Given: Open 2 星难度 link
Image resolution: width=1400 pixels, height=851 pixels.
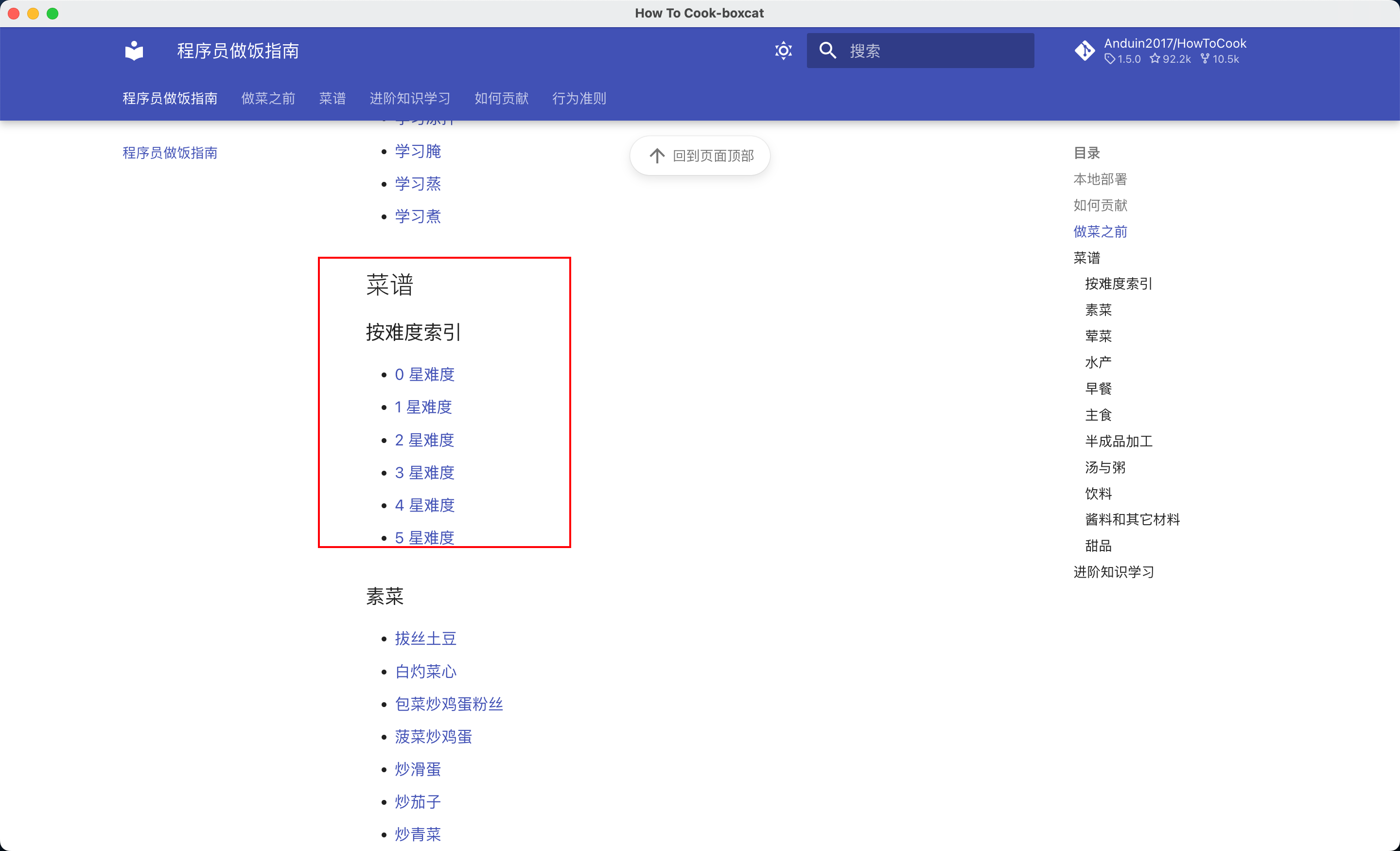Looking at the screenshot, I should pyautogui.click(x=424, y=440).
